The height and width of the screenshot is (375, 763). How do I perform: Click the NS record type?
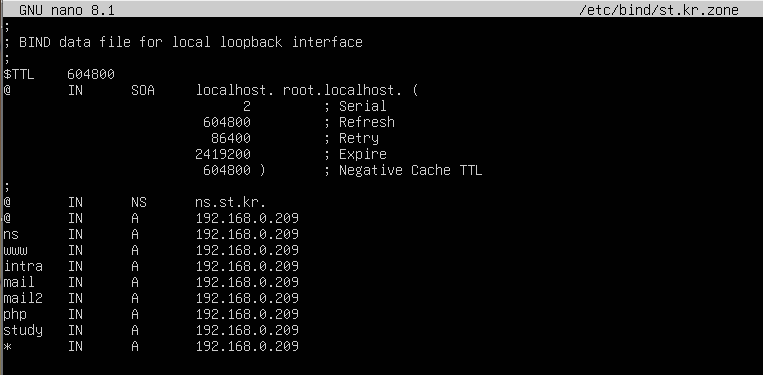(x=139, y=202)
